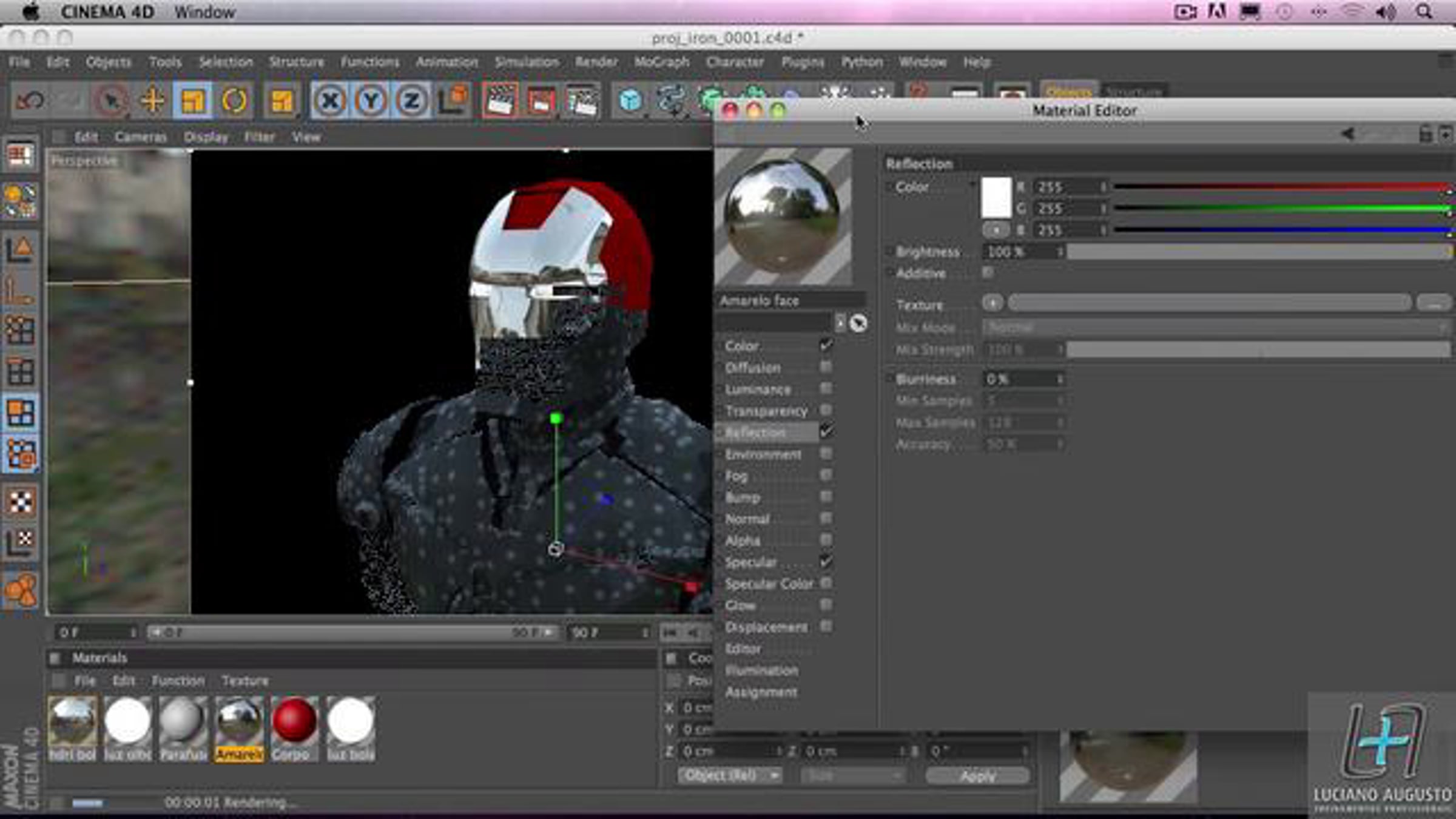Enable the Diffusion channel checkbox
The image size is (1456, 819).
pyautogui.click(x=826, y=366)
